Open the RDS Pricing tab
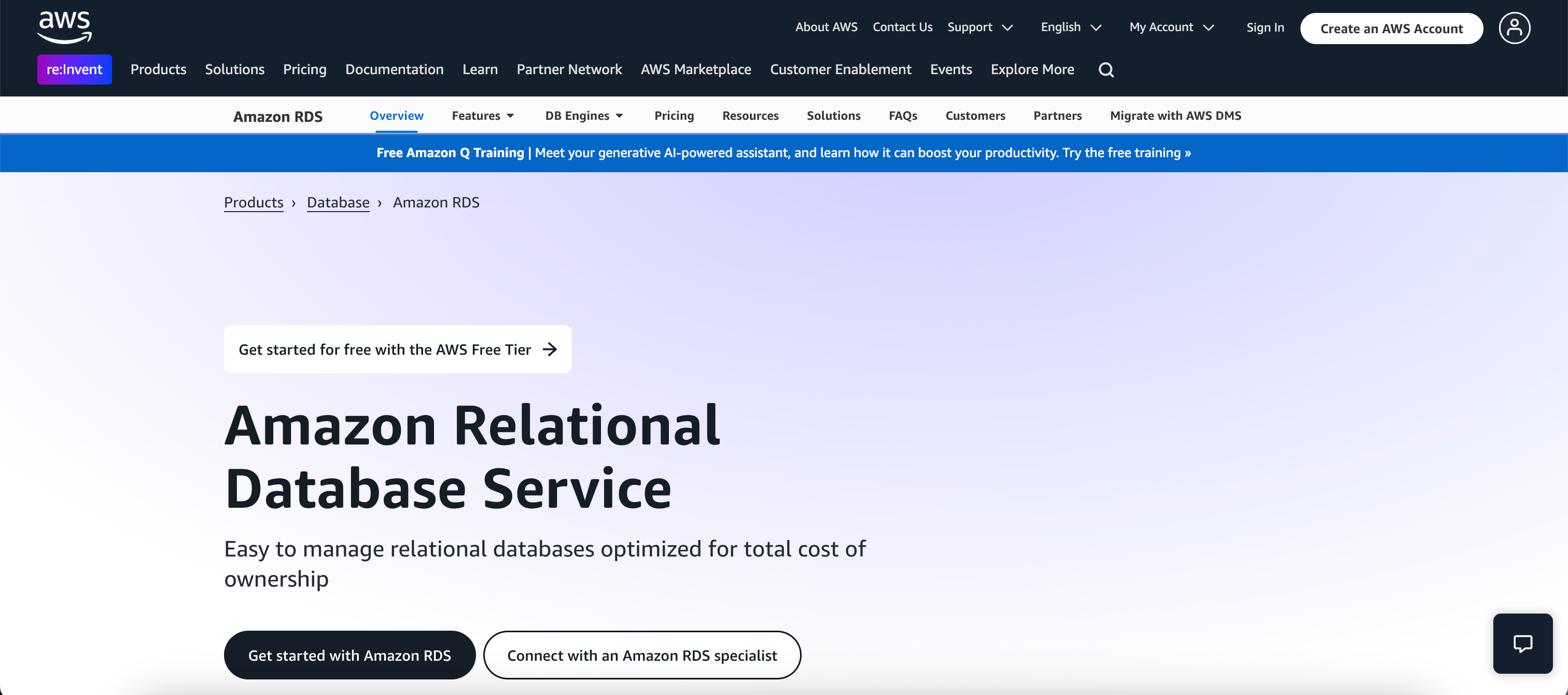Viewport: 1568px width, 695px height. pyautogui.click(x=674, y=116)
